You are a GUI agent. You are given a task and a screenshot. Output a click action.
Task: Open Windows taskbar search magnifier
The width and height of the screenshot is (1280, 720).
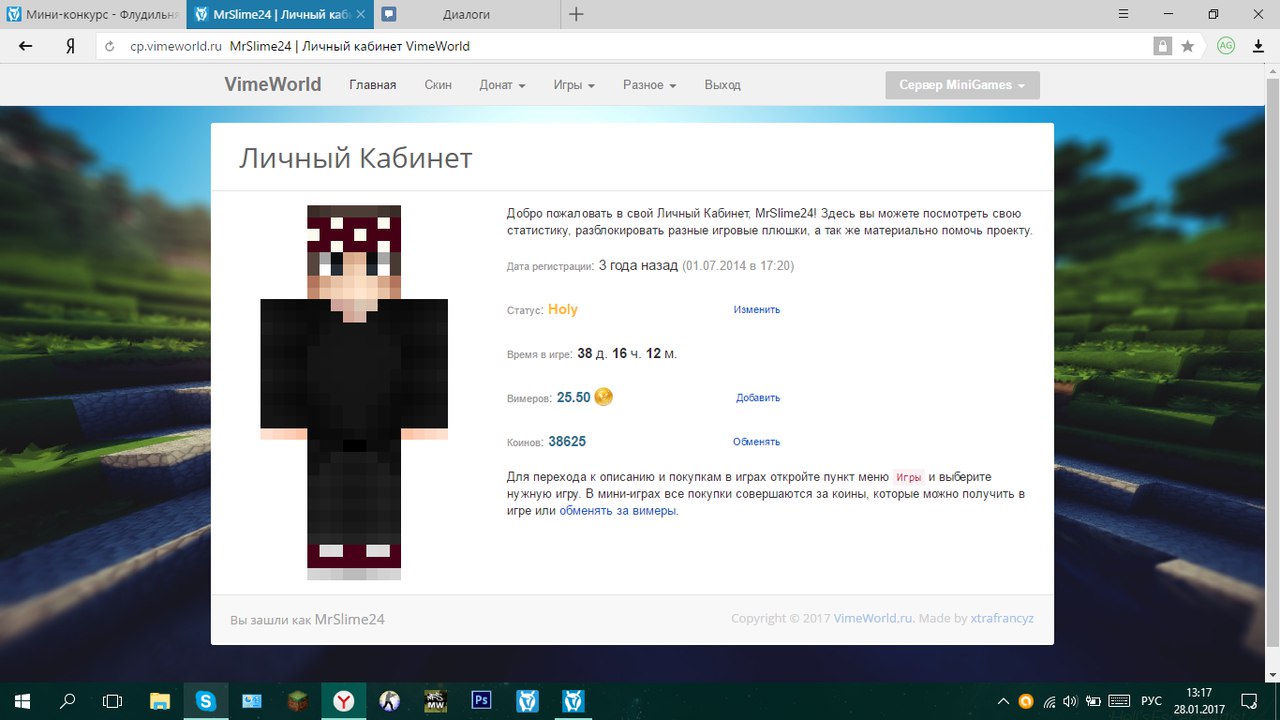(x=68, y=701)
